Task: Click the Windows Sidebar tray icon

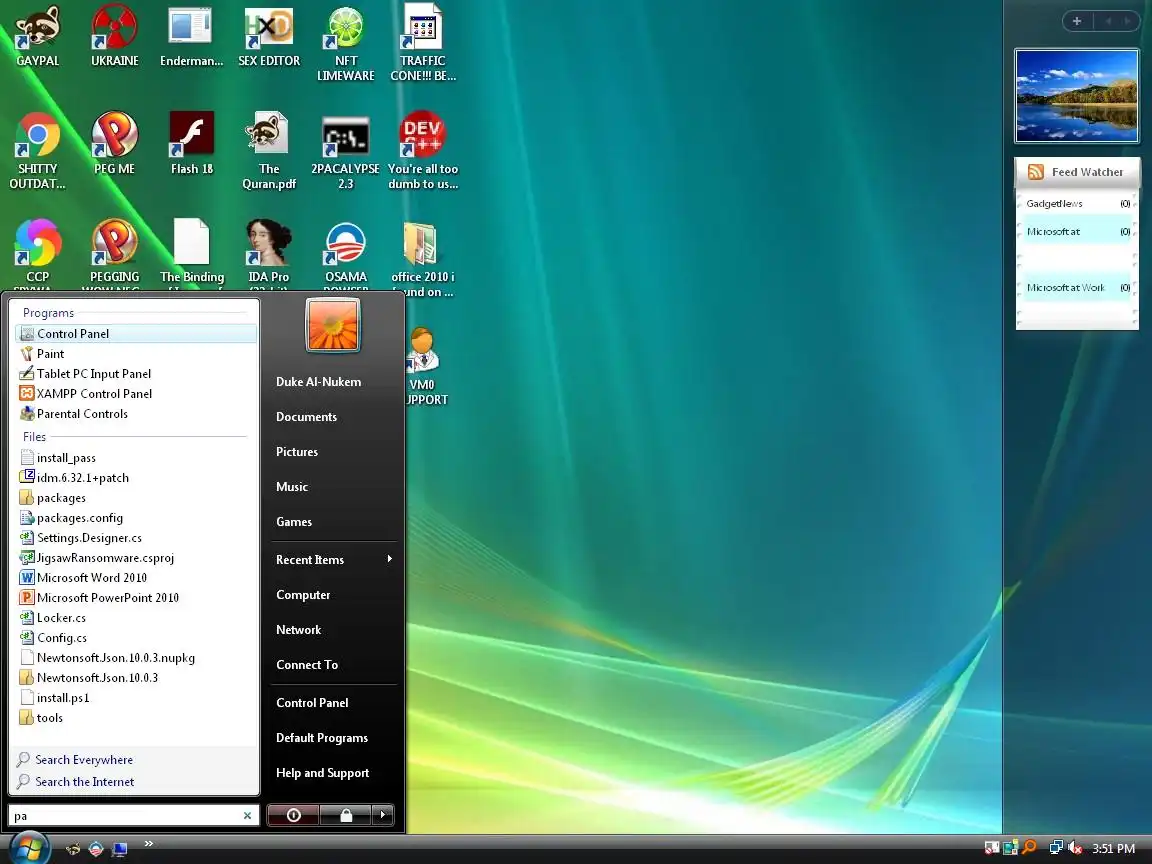Action: pos(1011,848)
